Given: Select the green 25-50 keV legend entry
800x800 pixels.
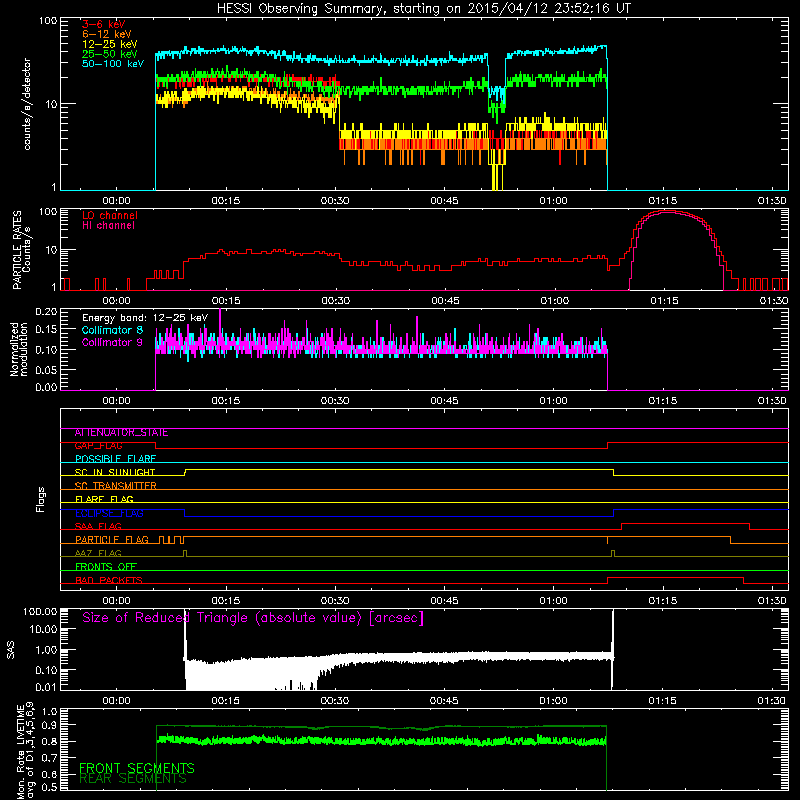Looking at the screenshot, I should tap(110, 54).
